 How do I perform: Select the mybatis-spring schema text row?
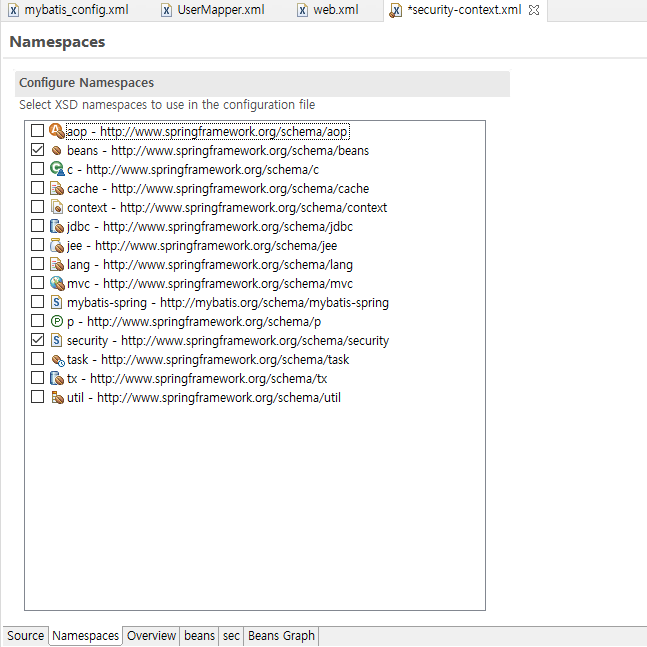coord(228,302)
